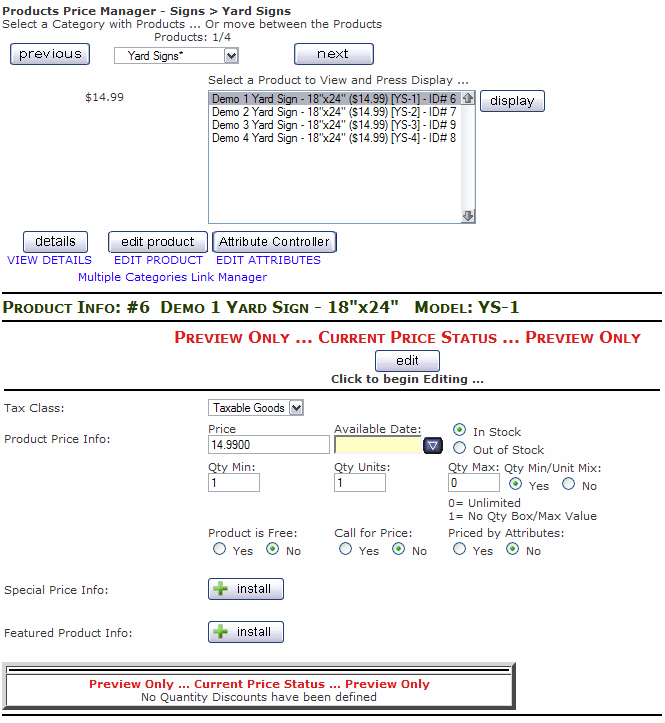Install Featured Product Info
The image size is (665, 723).
246,632
